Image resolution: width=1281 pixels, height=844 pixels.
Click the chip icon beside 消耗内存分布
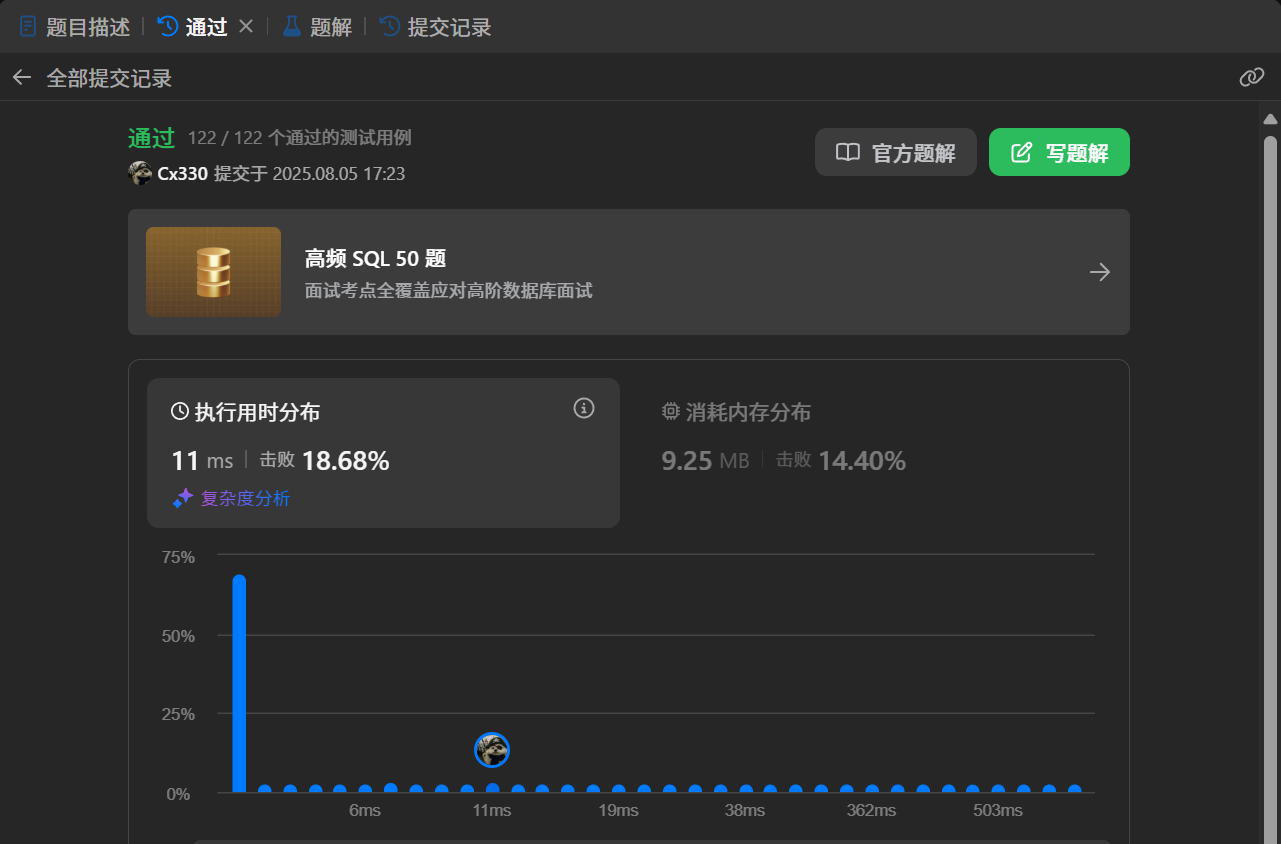click(671, 411)
